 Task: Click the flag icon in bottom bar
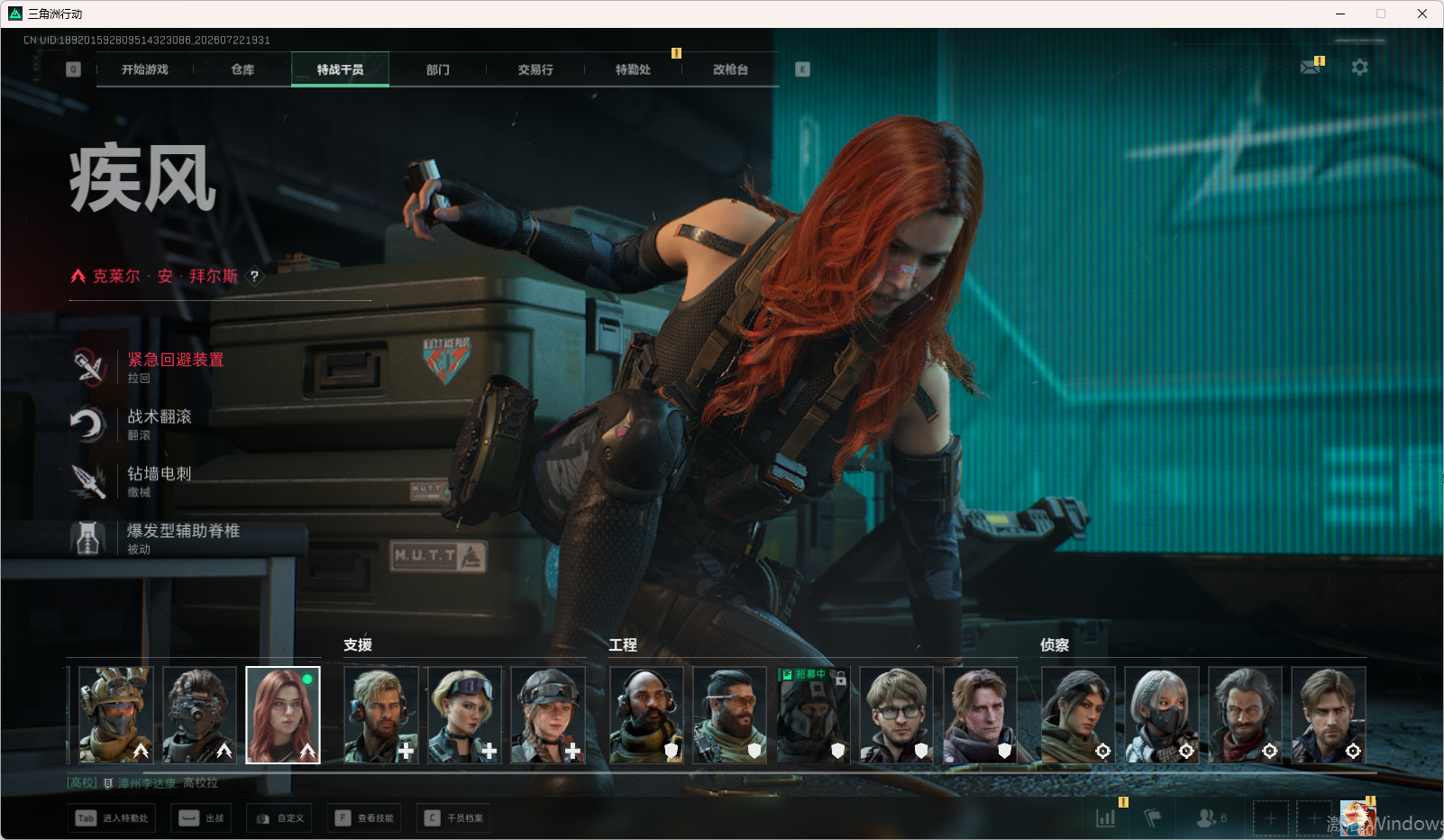tap(1152, 818)
